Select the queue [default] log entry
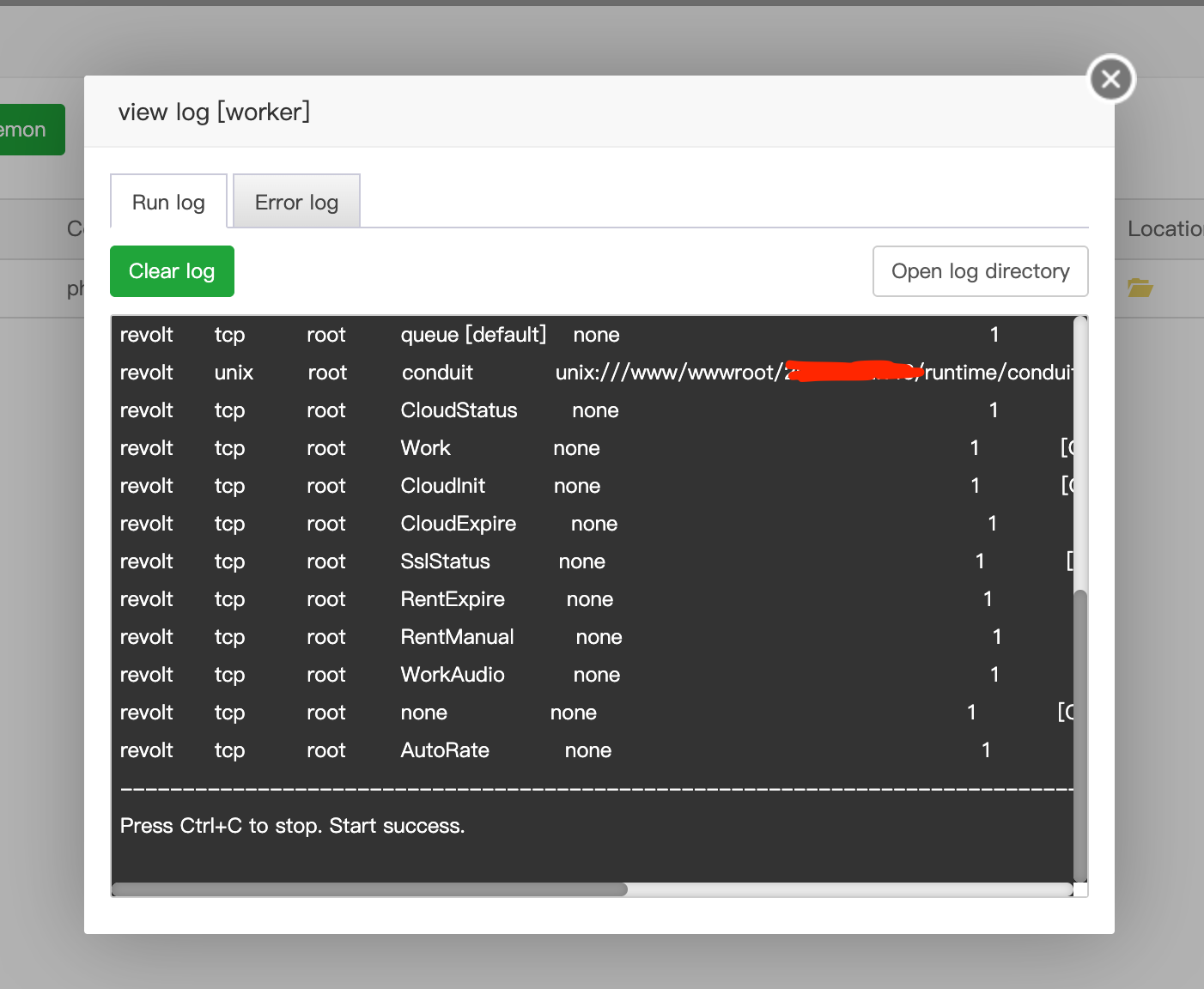Viewport: 1204px width, 989px height. pyautogui.click(x=473, y=335)
